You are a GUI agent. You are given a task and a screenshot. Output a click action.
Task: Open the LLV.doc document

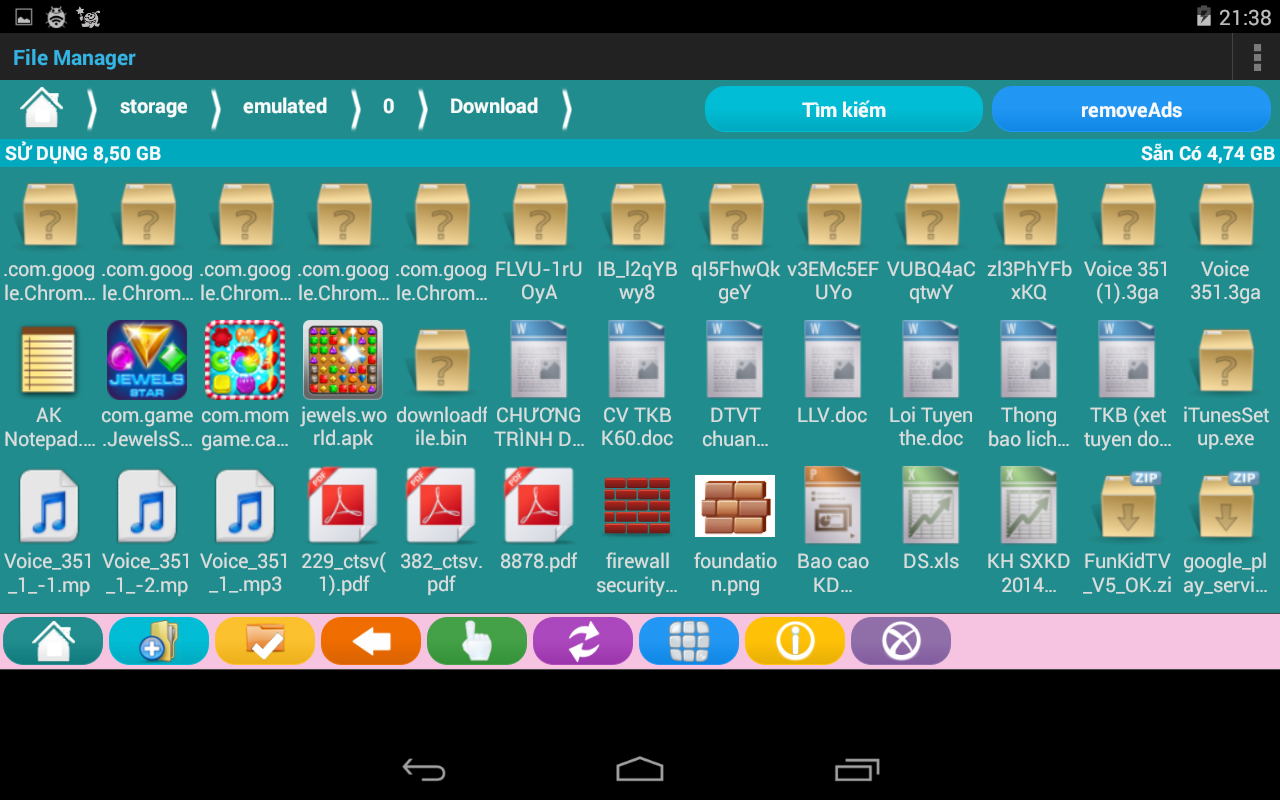click(833, 375)
